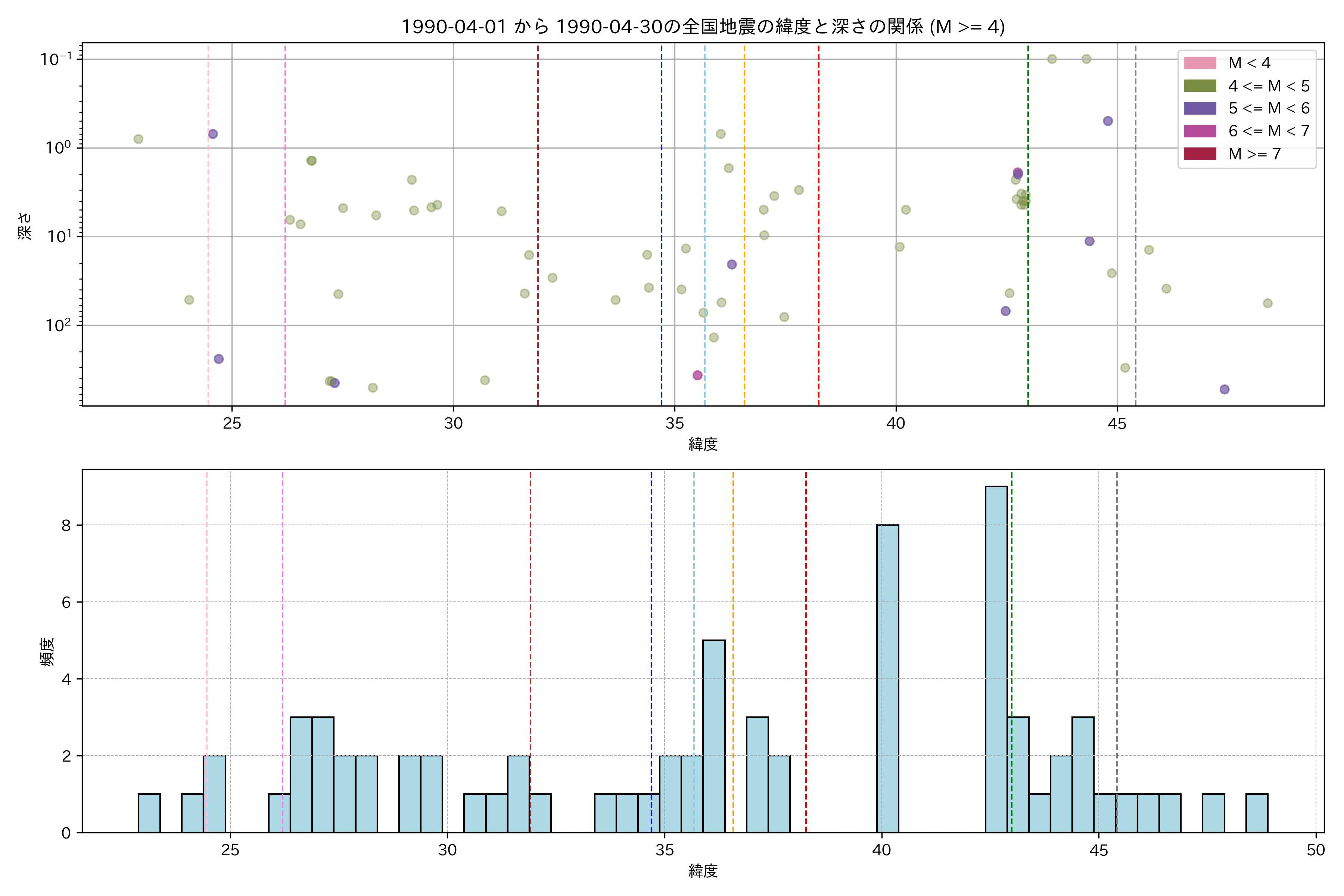Screen dimensions: 1344x896
Task: Click the 緯度 x-axis label under the scatter plot
Action: 703,444
